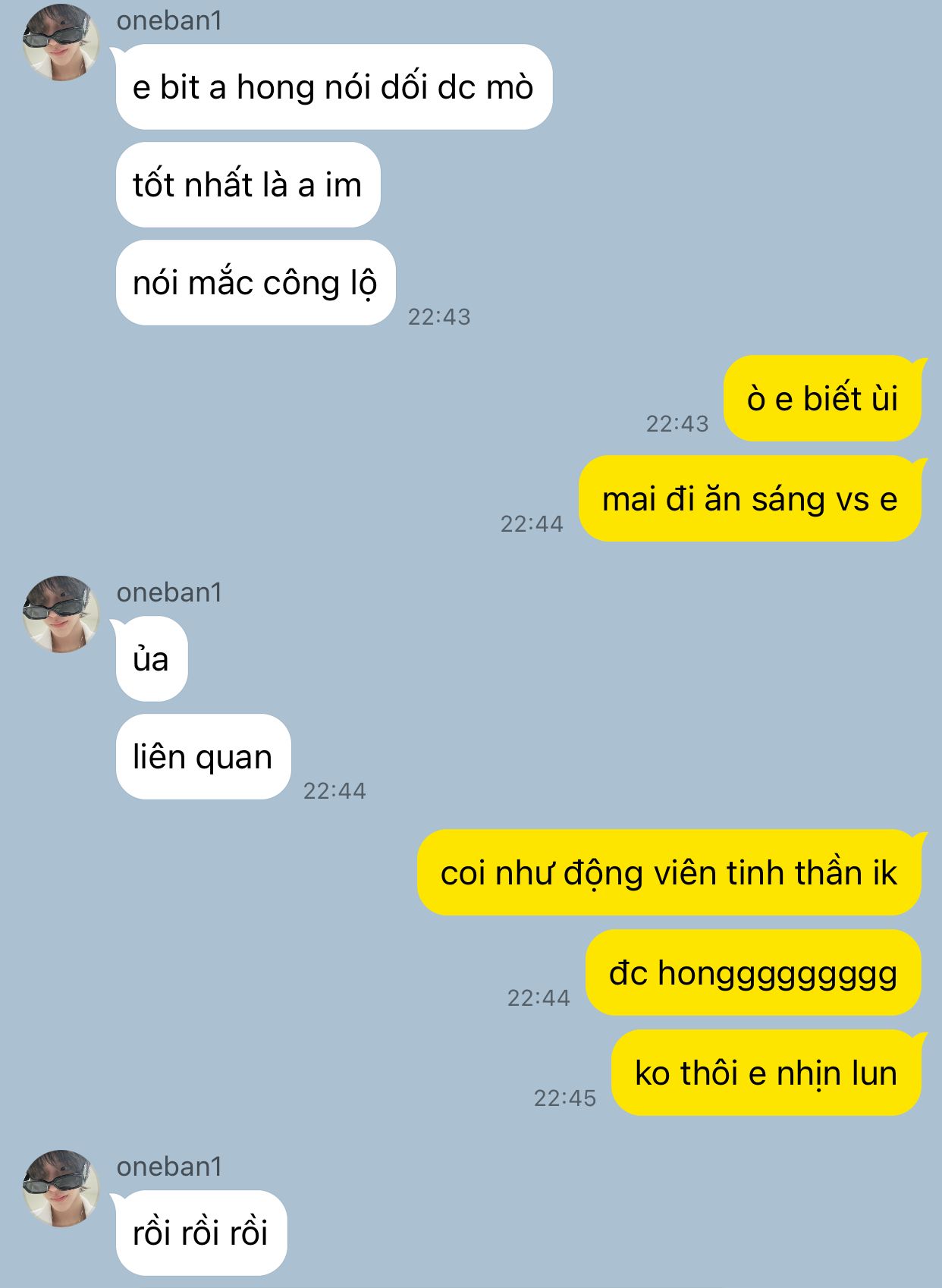Tap the white bubble 'ủa'
942x1288 pixels.
pyautogui.click(x=152, y=659)
